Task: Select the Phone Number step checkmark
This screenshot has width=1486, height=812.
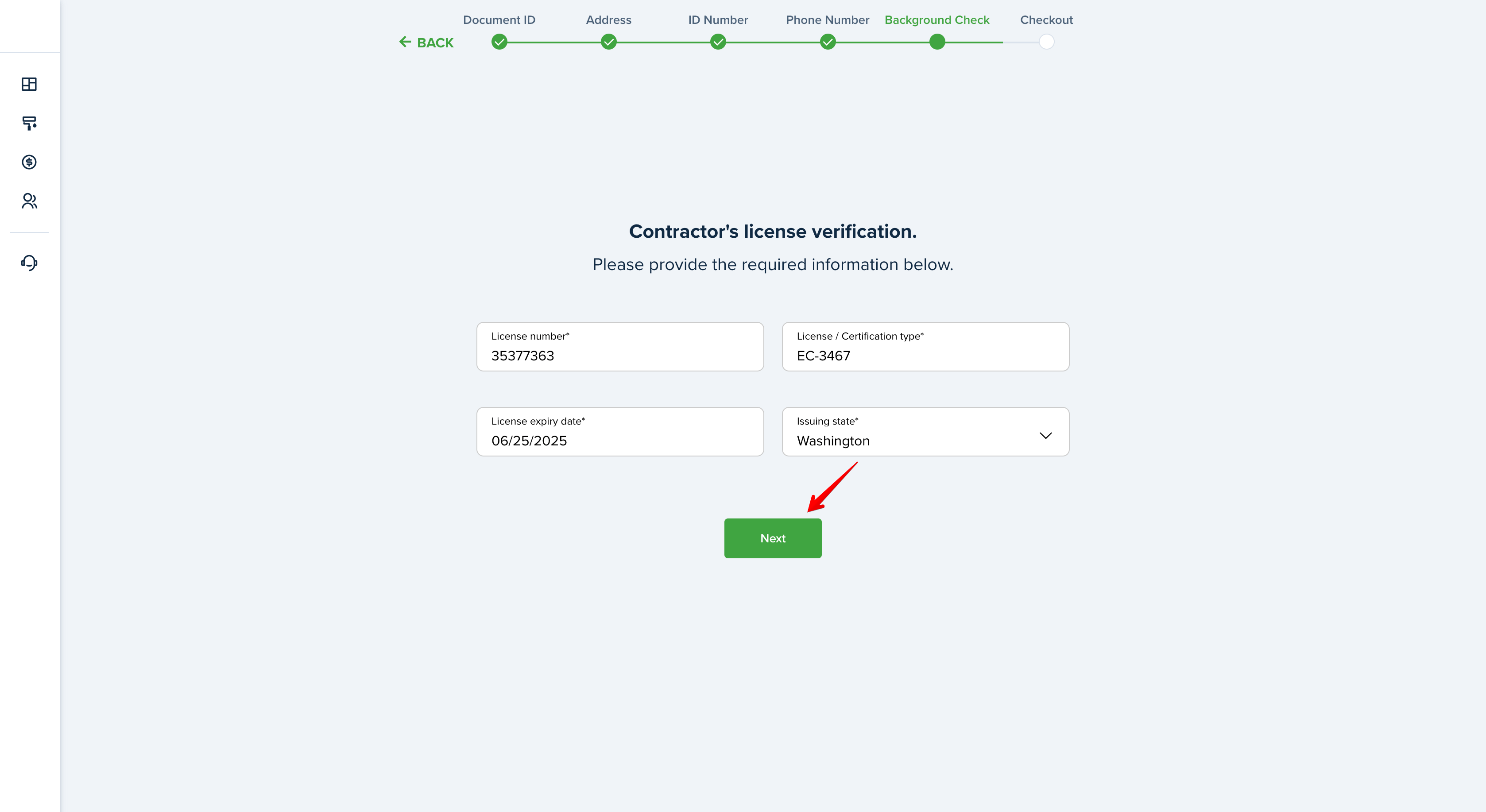Action: coord(828,42)
